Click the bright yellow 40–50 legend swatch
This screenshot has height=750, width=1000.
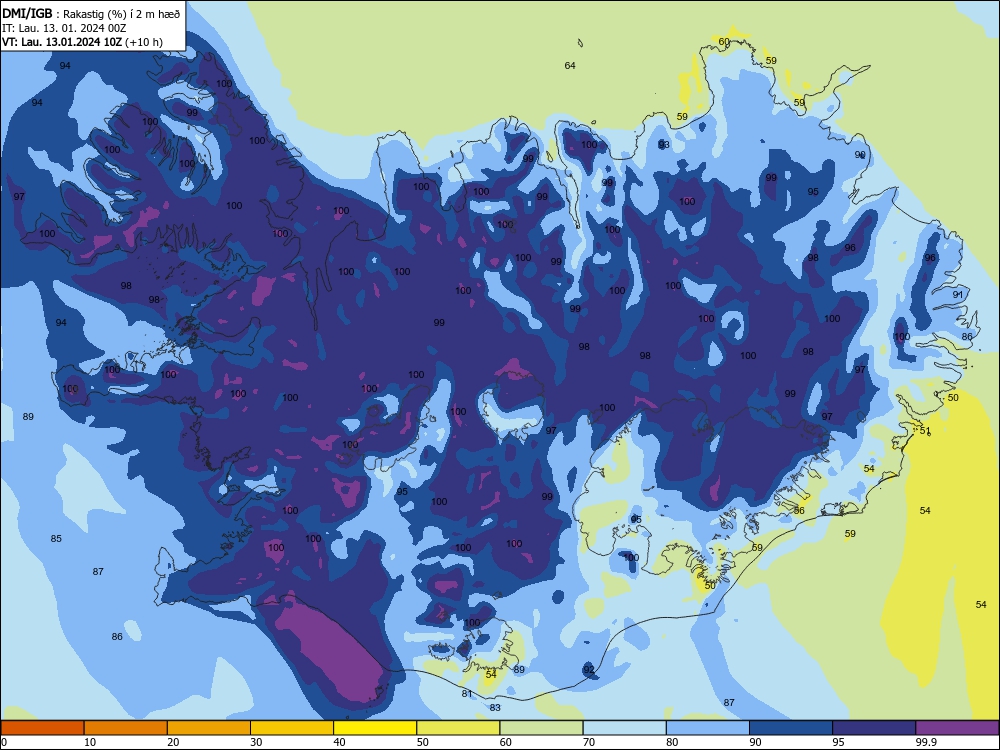(375, 728)
